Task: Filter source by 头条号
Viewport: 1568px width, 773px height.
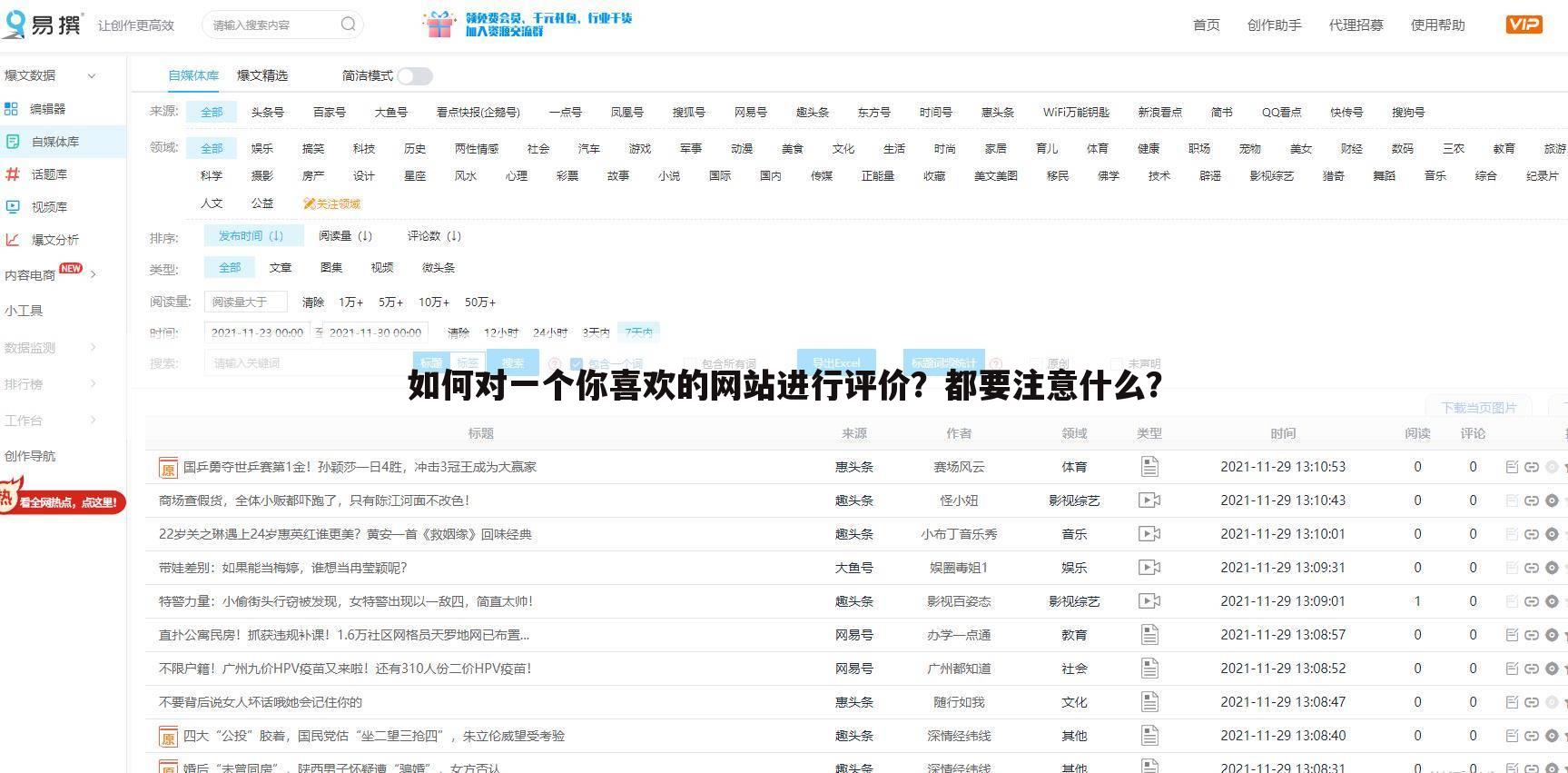Action: [x=268, y=113]
